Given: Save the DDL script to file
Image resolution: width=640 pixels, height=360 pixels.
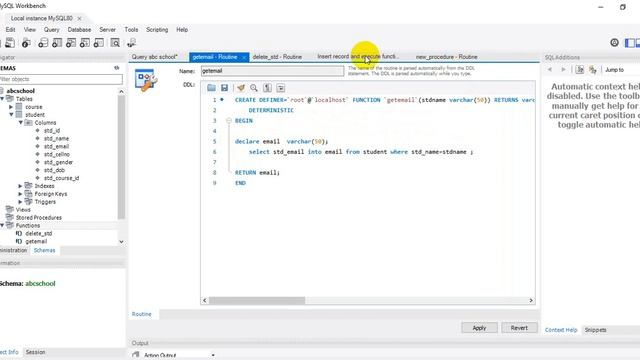Looking at the screenshot, I should 224,88.
